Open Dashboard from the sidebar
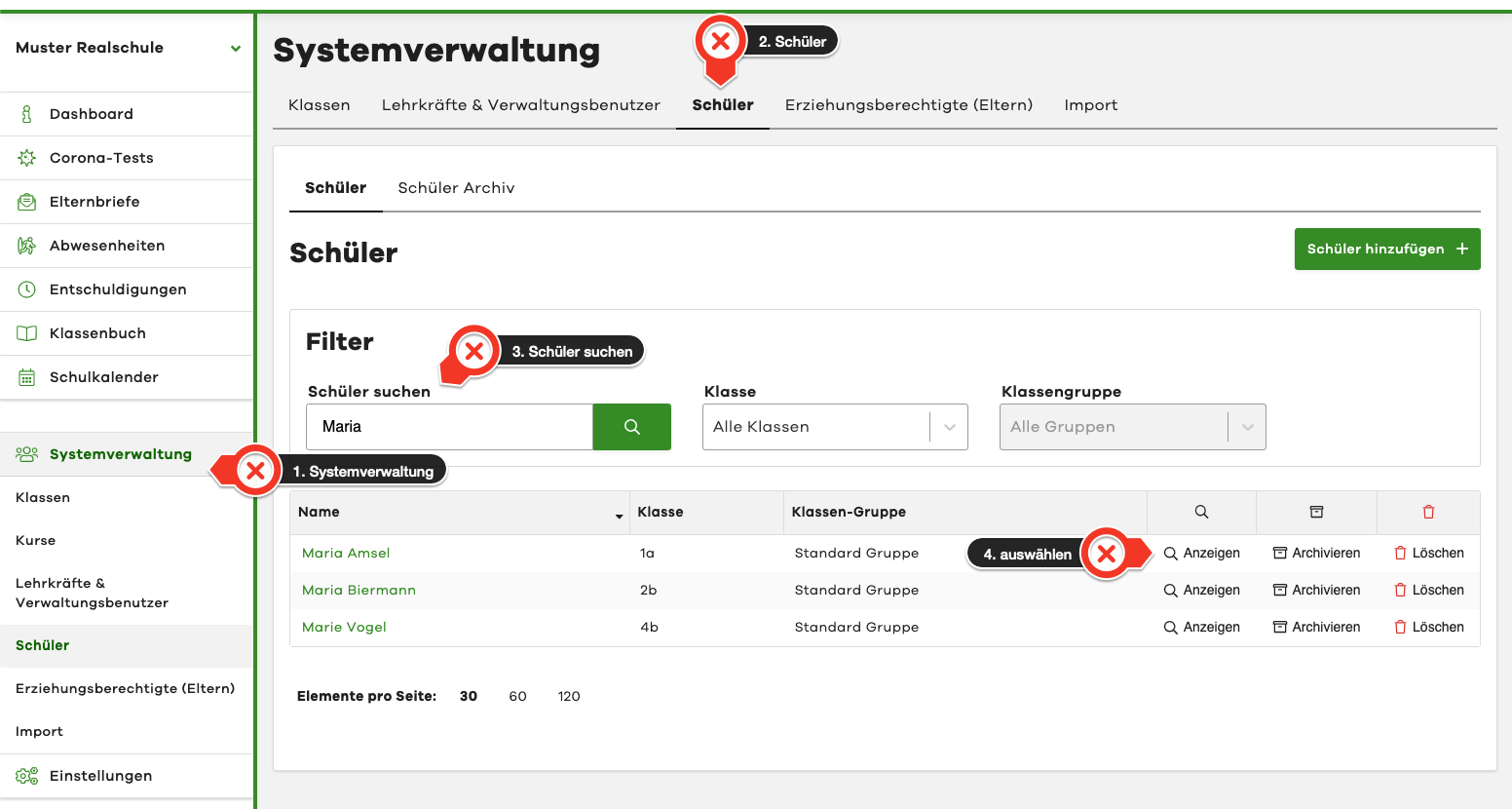The height and width of the screenshot is (809, 1512). [x=91, y=114]
